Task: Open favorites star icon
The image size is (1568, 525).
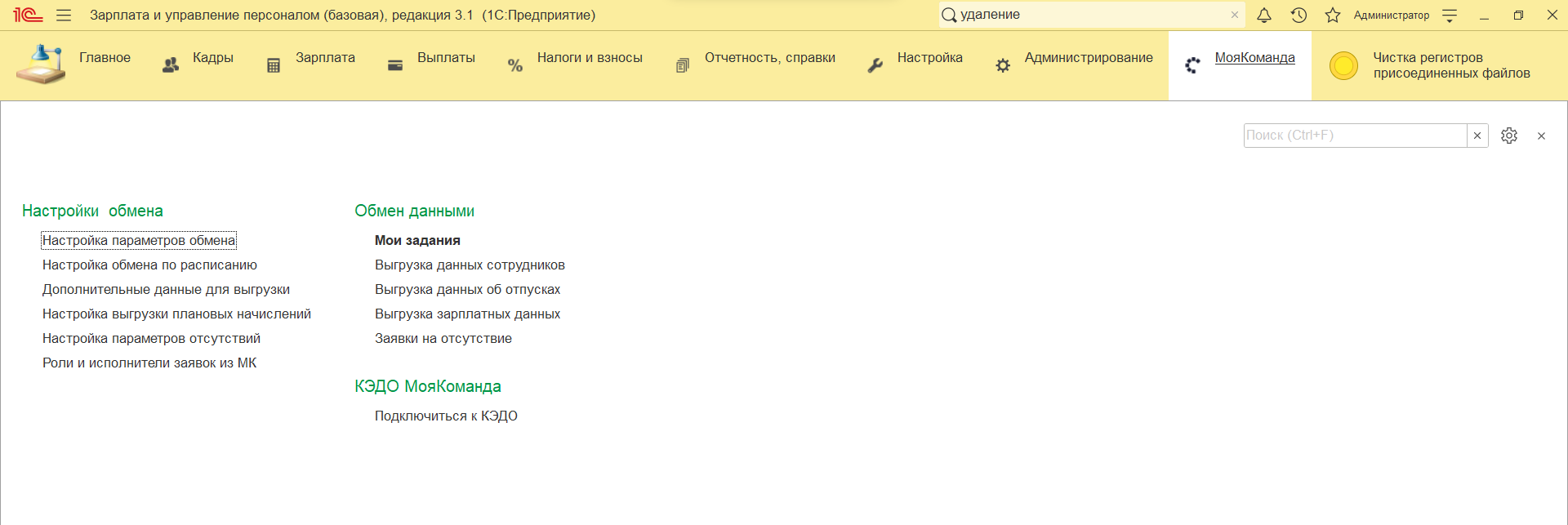Action: [1333, 16]
